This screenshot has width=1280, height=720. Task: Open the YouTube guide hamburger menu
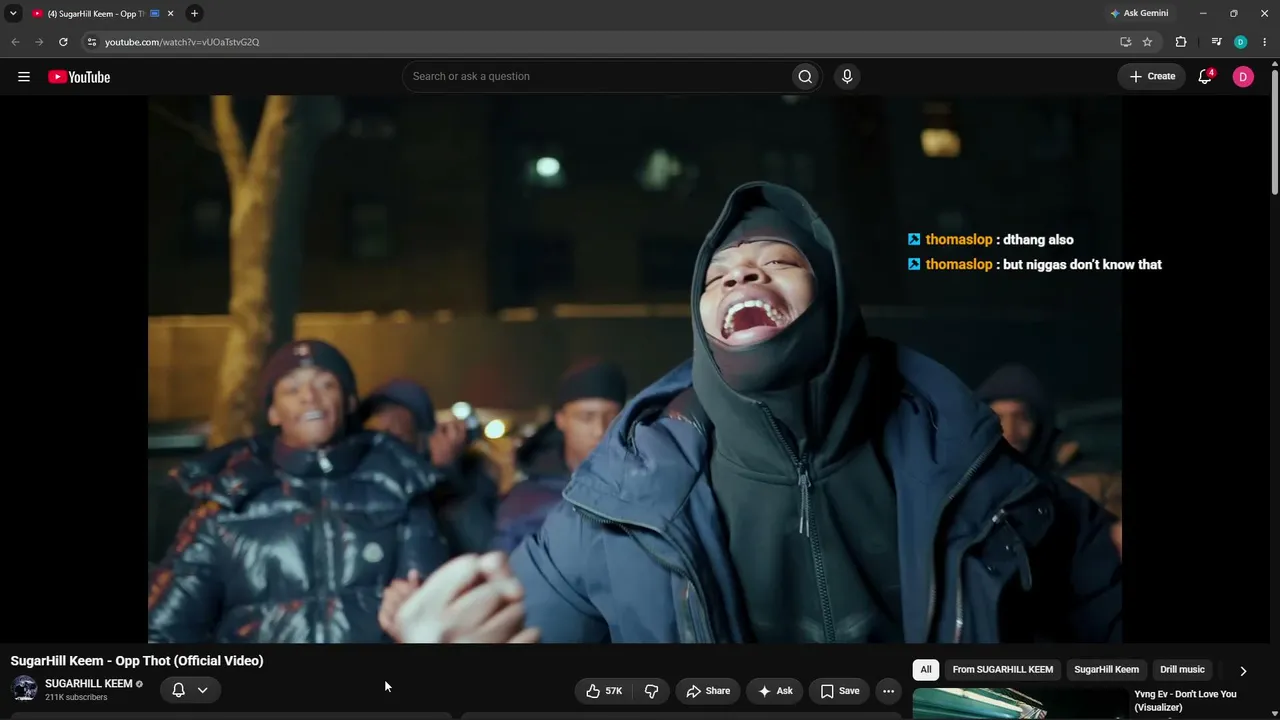pos(24,77)
